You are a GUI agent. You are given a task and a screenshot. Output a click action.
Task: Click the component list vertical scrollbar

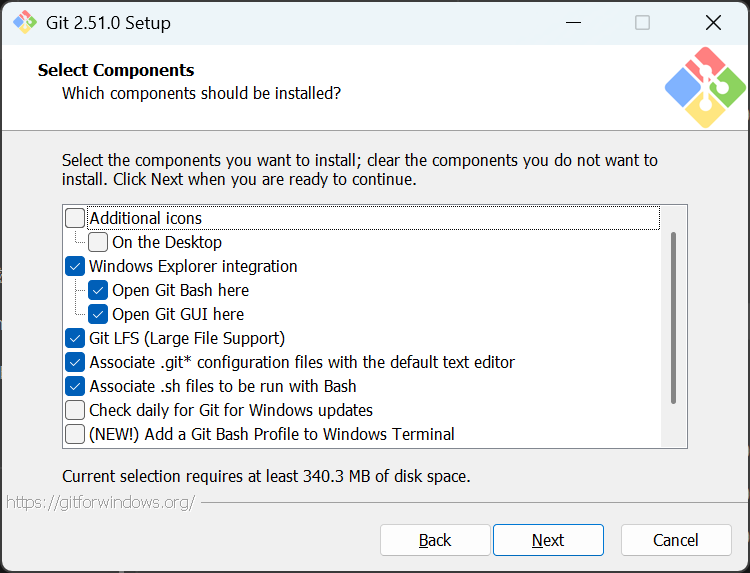(674, 318)
